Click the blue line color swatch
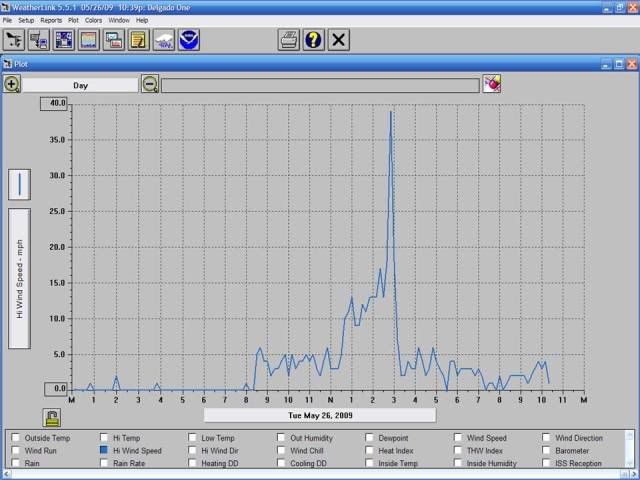This screenshot has height=480, width=640. [x=19, y=183]
